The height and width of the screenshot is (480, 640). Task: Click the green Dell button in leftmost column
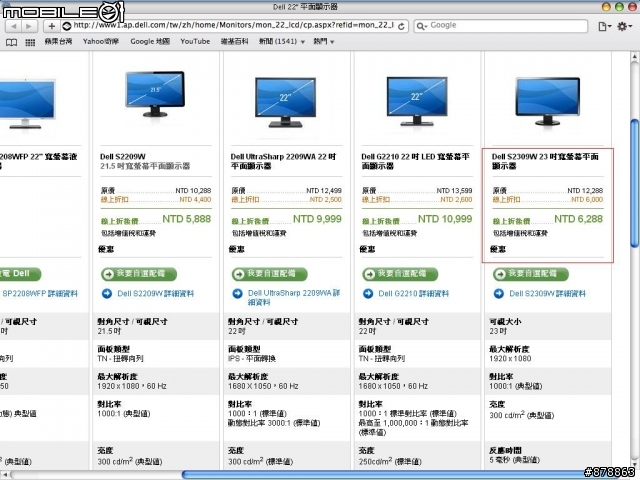point(20,274)
